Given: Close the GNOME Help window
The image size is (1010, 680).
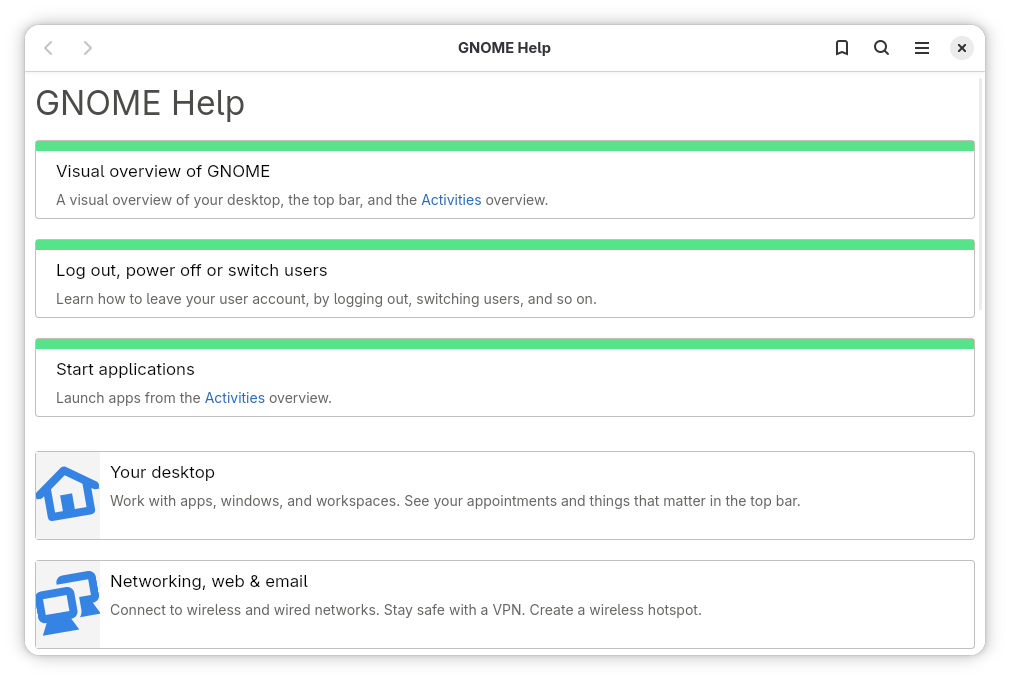Looking at the screenshot, I should click(961, 48).
